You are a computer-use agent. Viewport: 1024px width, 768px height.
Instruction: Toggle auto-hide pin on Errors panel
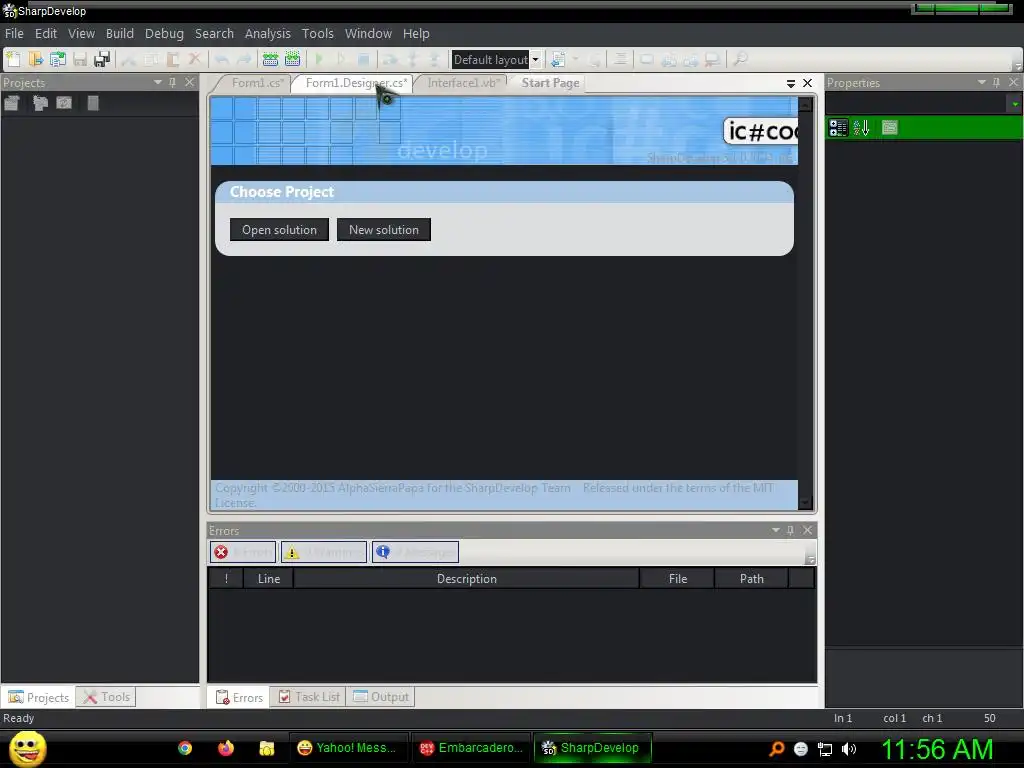[790, 530]
